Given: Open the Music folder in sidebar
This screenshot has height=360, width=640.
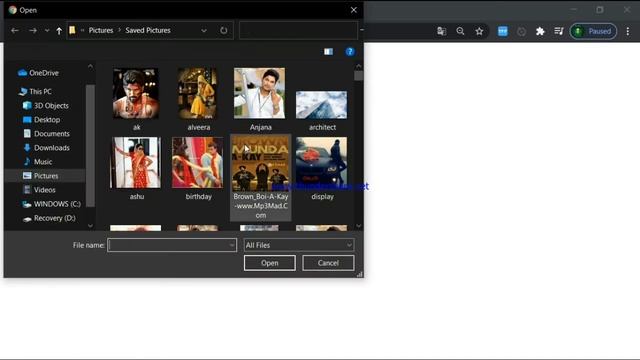Looking at the screenshot, I should [38, 162].
